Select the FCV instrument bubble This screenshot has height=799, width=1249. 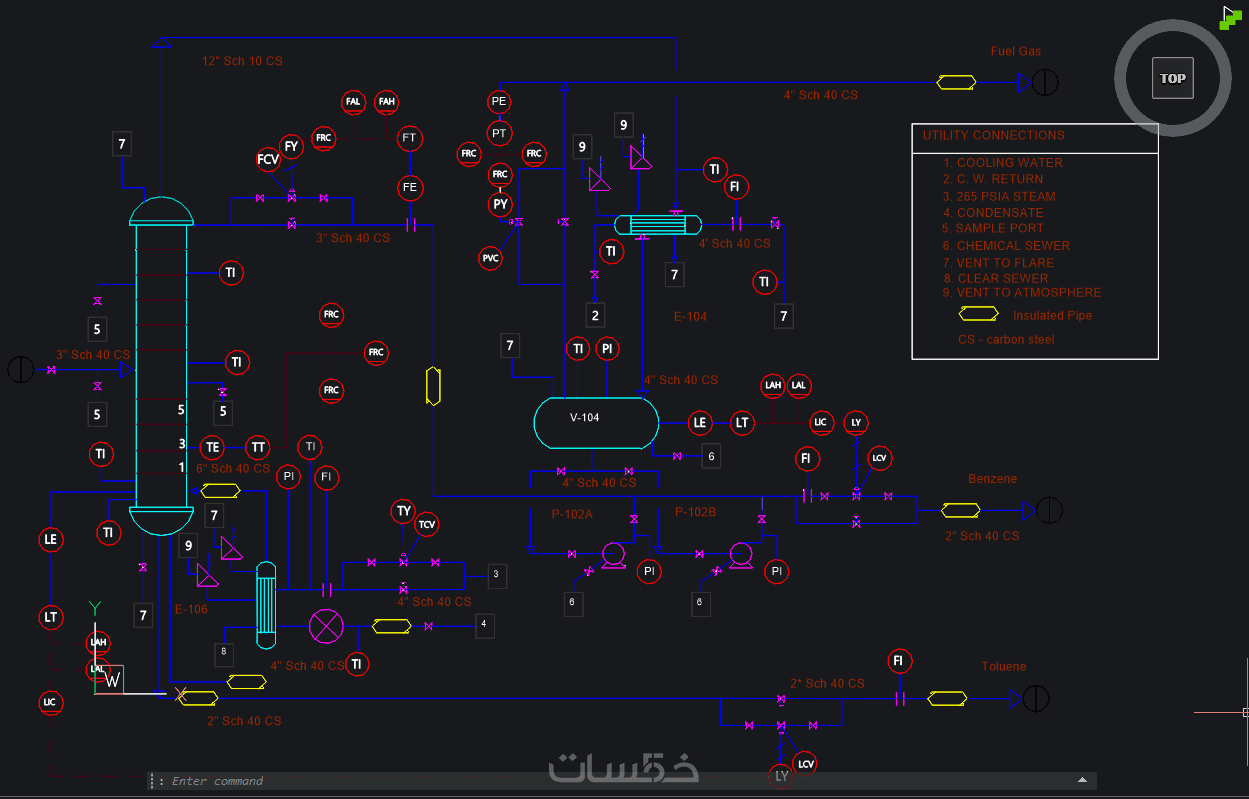[268, 159]
